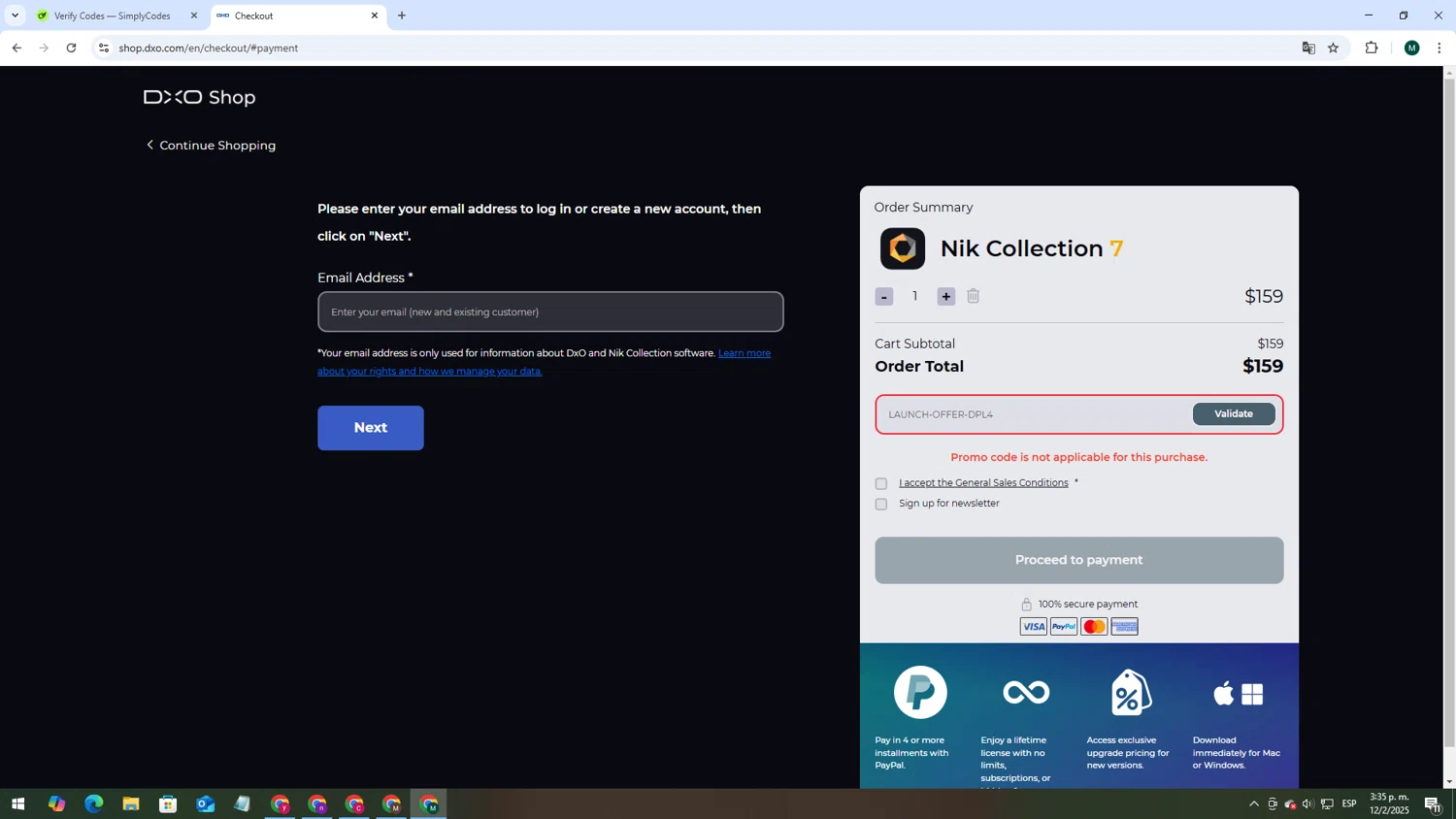Open the Windows Start menu

17,803
